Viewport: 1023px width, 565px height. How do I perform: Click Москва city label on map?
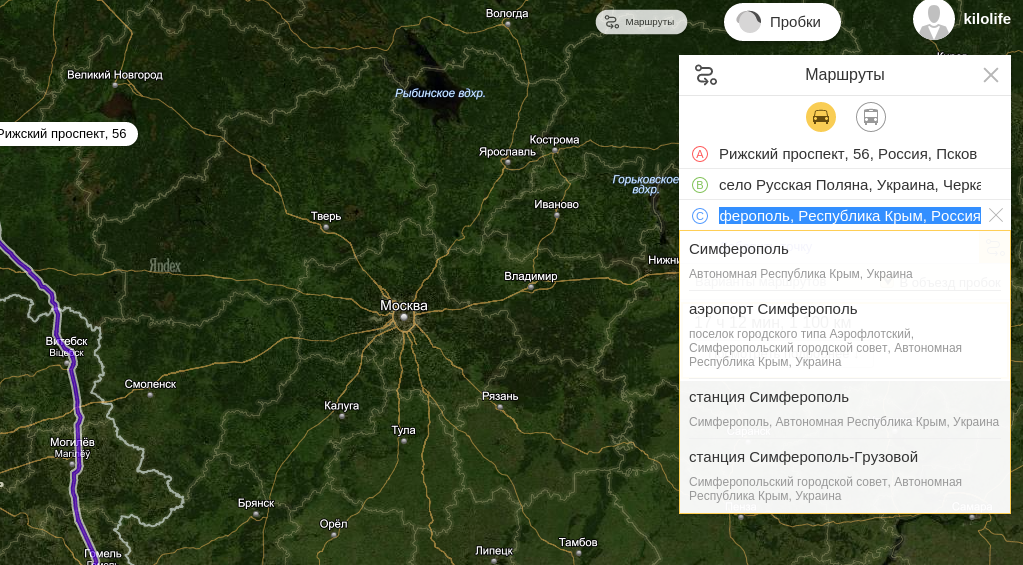(x=404, y=305)
